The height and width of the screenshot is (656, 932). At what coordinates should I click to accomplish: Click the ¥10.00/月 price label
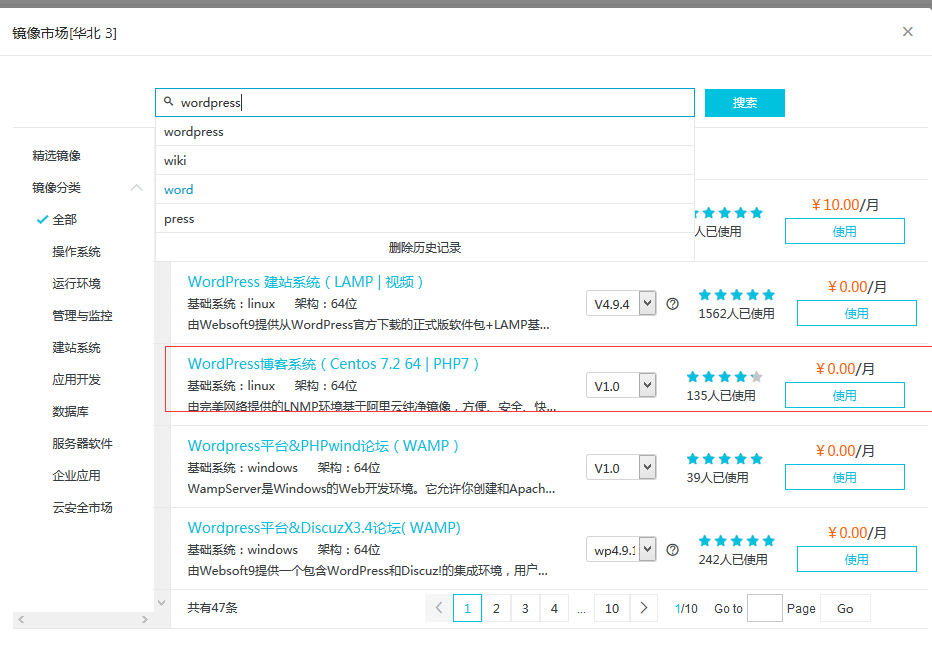845,205
